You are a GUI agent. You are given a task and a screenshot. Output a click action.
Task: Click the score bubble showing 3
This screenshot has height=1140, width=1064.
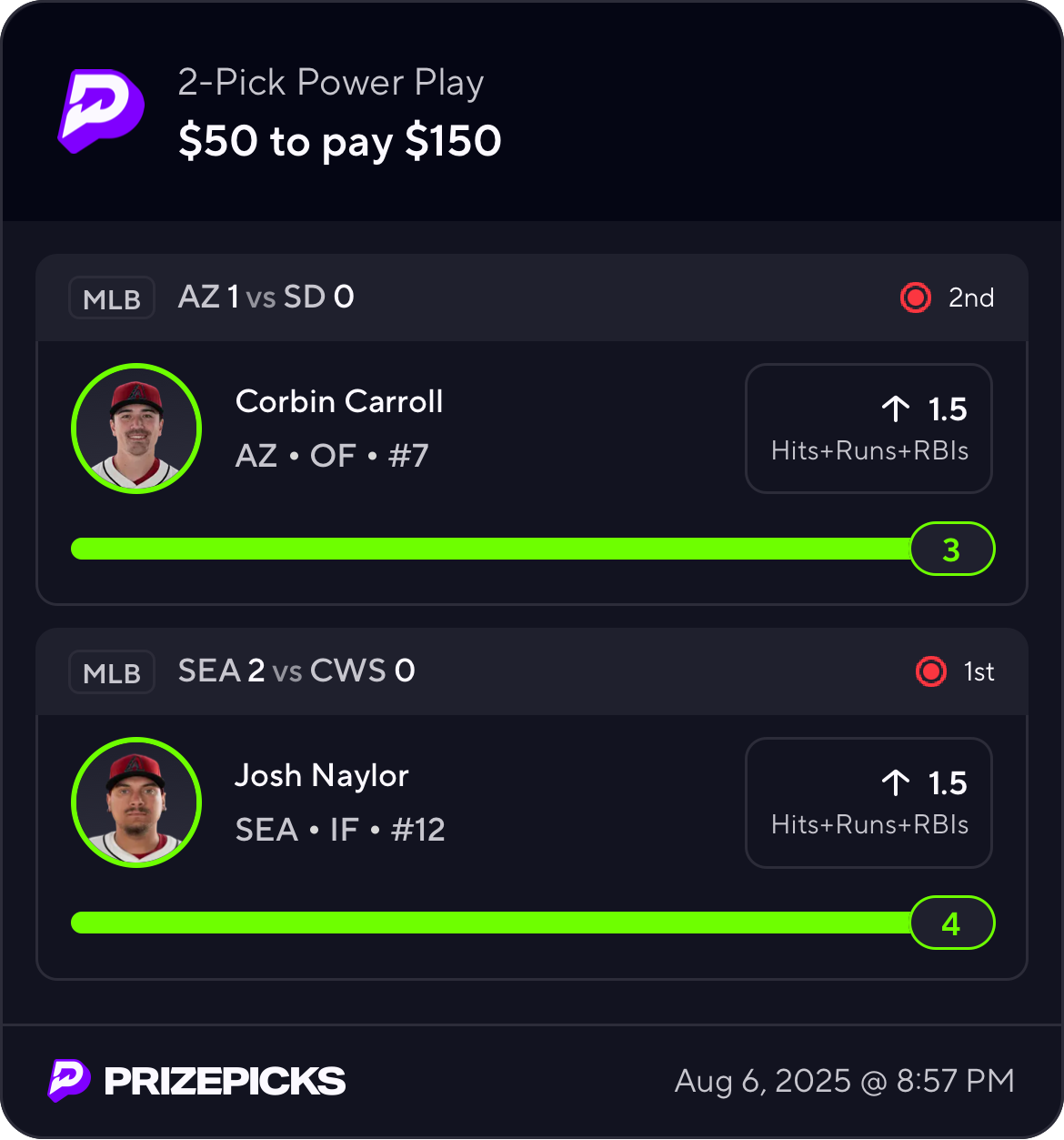tap(952, 549)
